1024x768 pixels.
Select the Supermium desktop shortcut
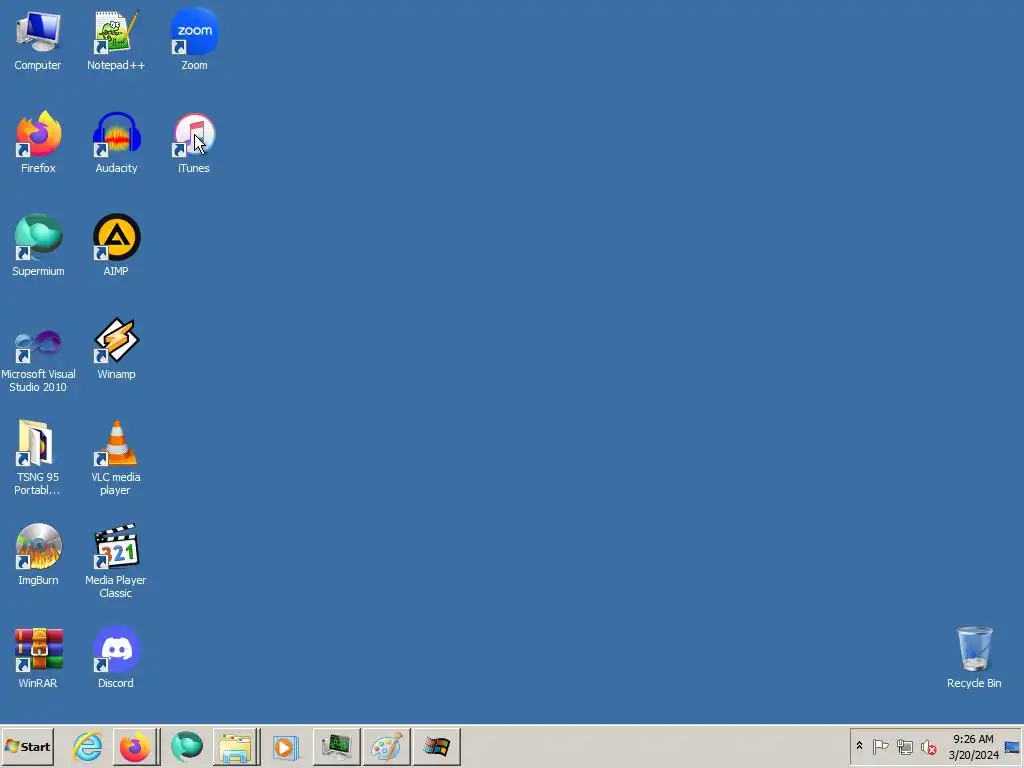[x=38, y=246]
